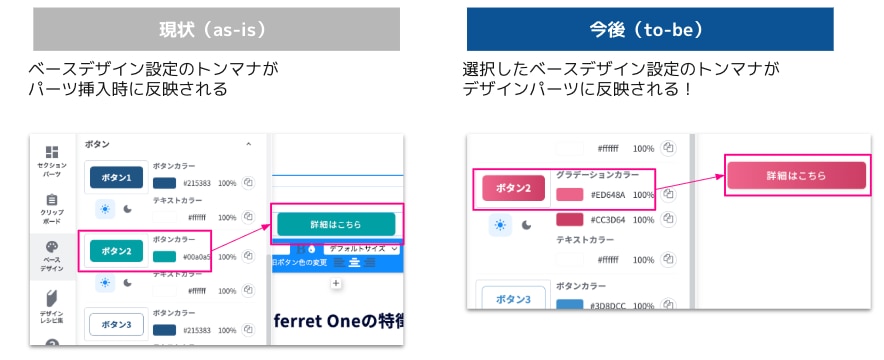Copy the #ED648A gradient color value

click(668, 194)
